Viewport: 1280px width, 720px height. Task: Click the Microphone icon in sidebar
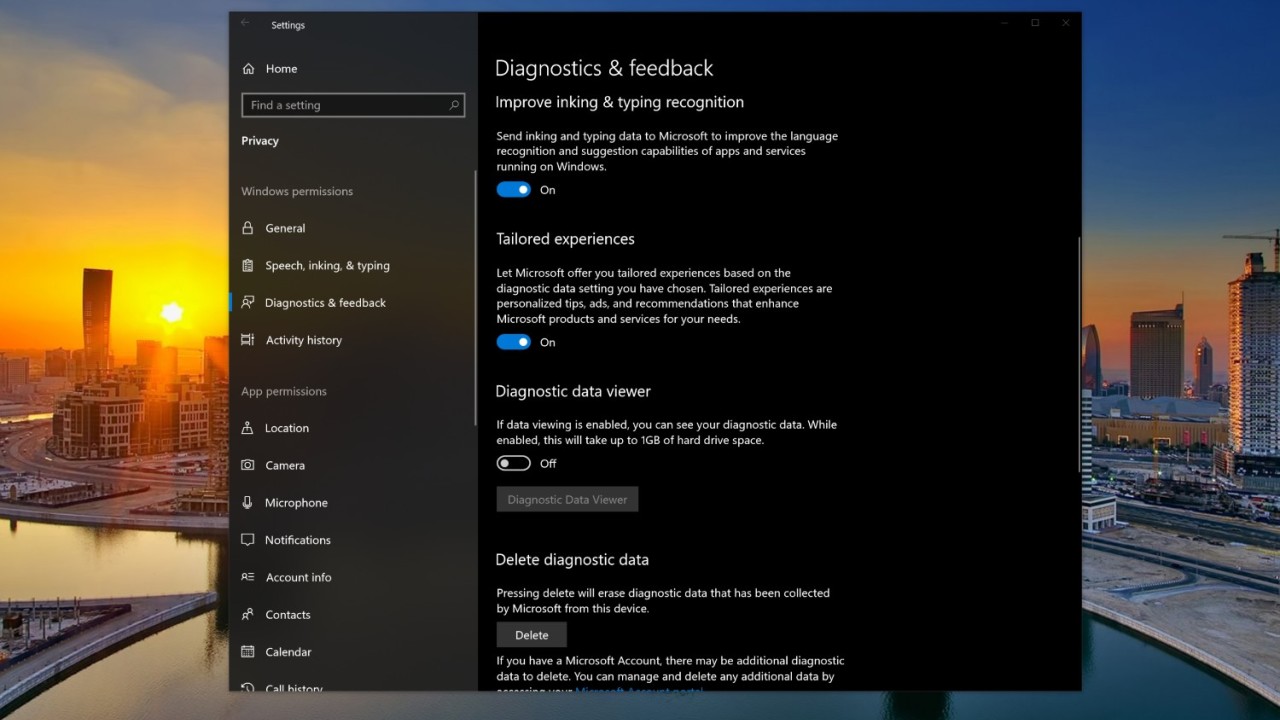(x=248, y=503)
